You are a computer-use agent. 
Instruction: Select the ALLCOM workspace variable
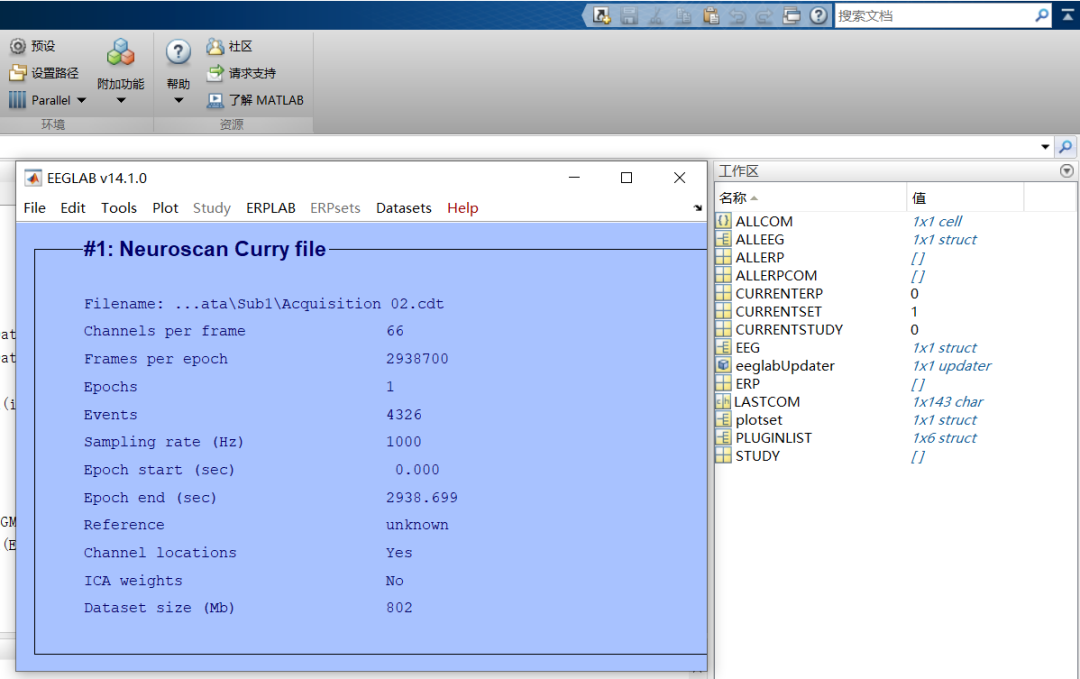[x=764, y=221]
